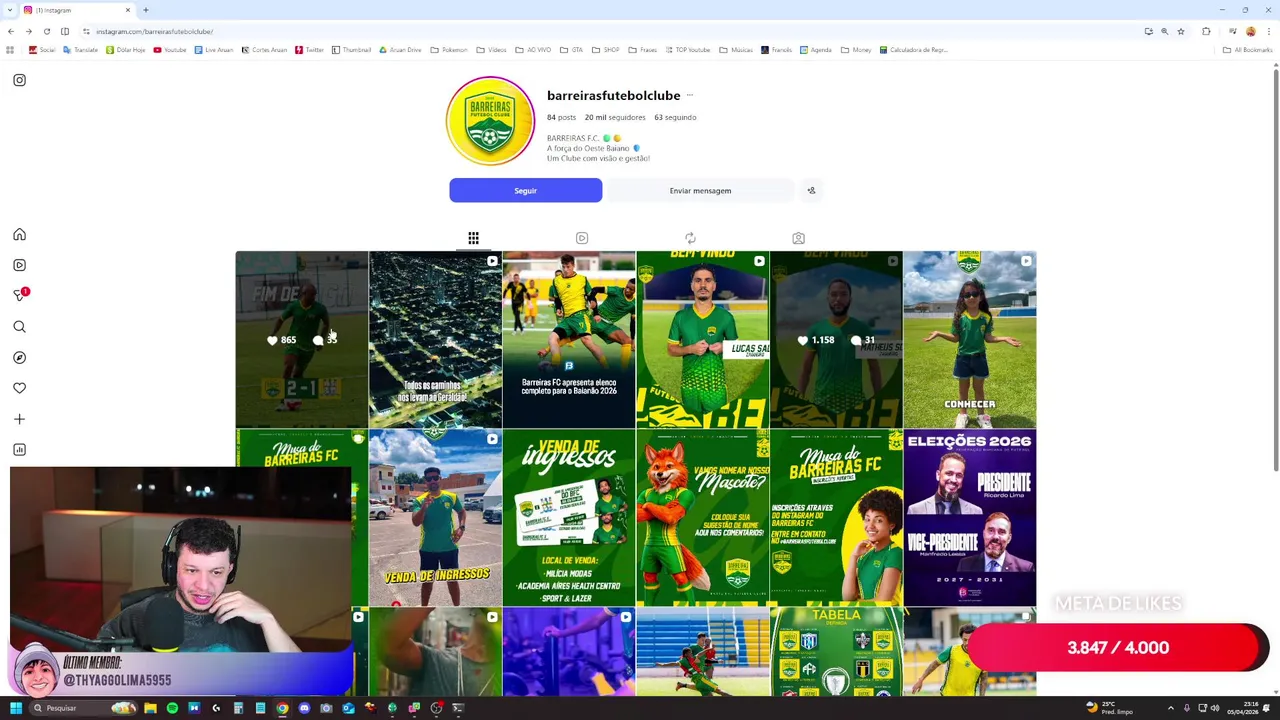This screenshot has width=1280, height=720.
Task: Open a new browser tab
Action: [x=145, y=10]
